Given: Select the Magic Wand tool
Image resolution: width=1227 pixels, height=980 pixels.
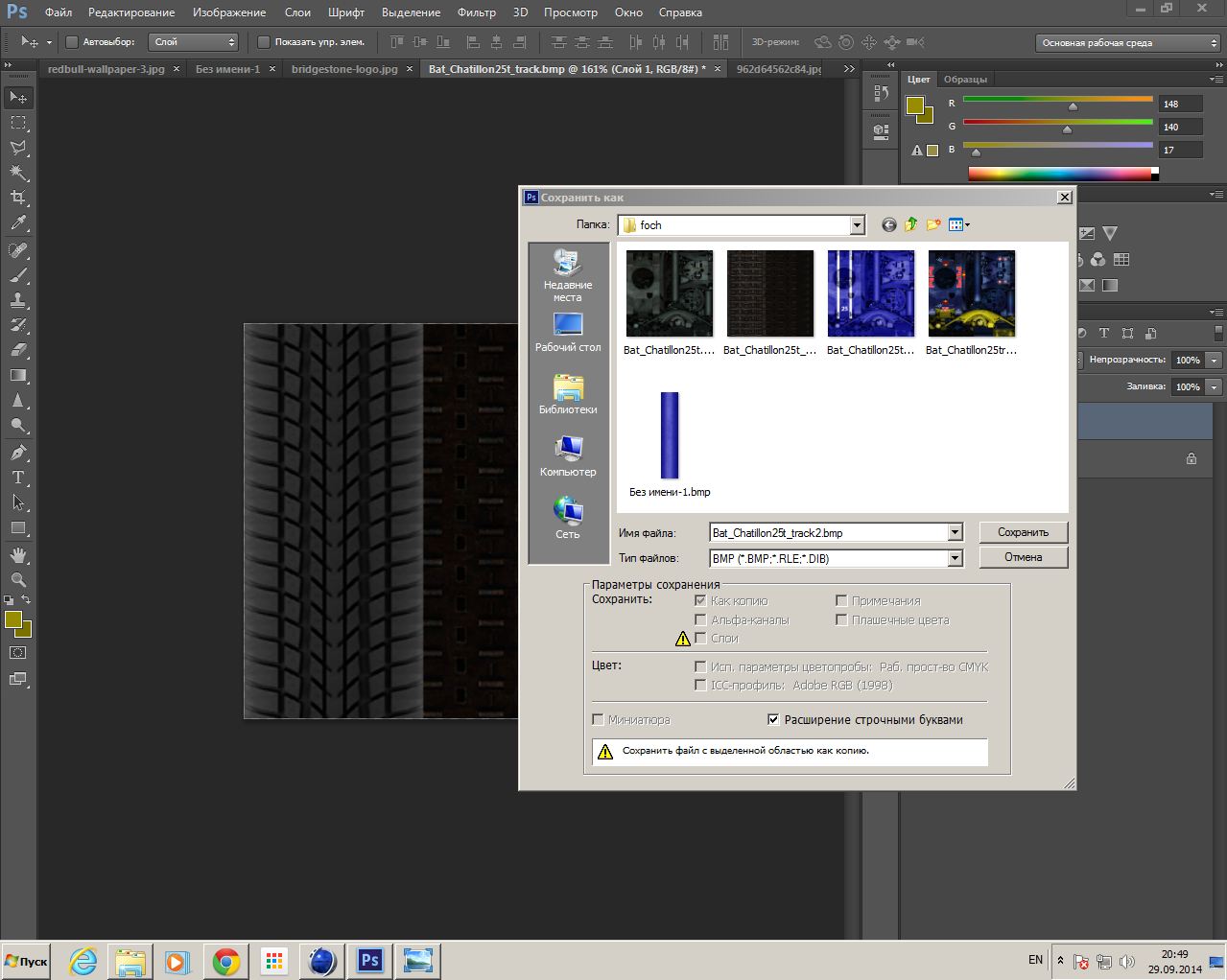Looking at the screenshot, I should pos(18,173).
